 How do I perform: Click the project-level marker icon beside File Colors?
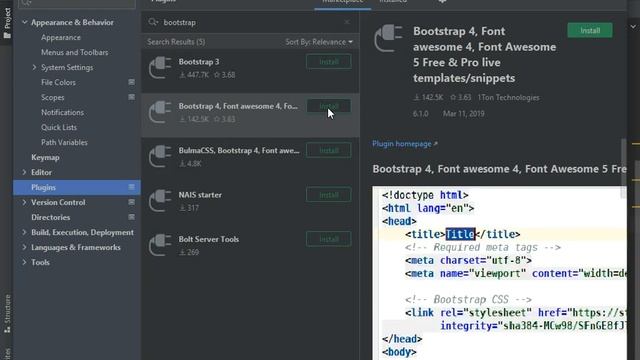131,82
